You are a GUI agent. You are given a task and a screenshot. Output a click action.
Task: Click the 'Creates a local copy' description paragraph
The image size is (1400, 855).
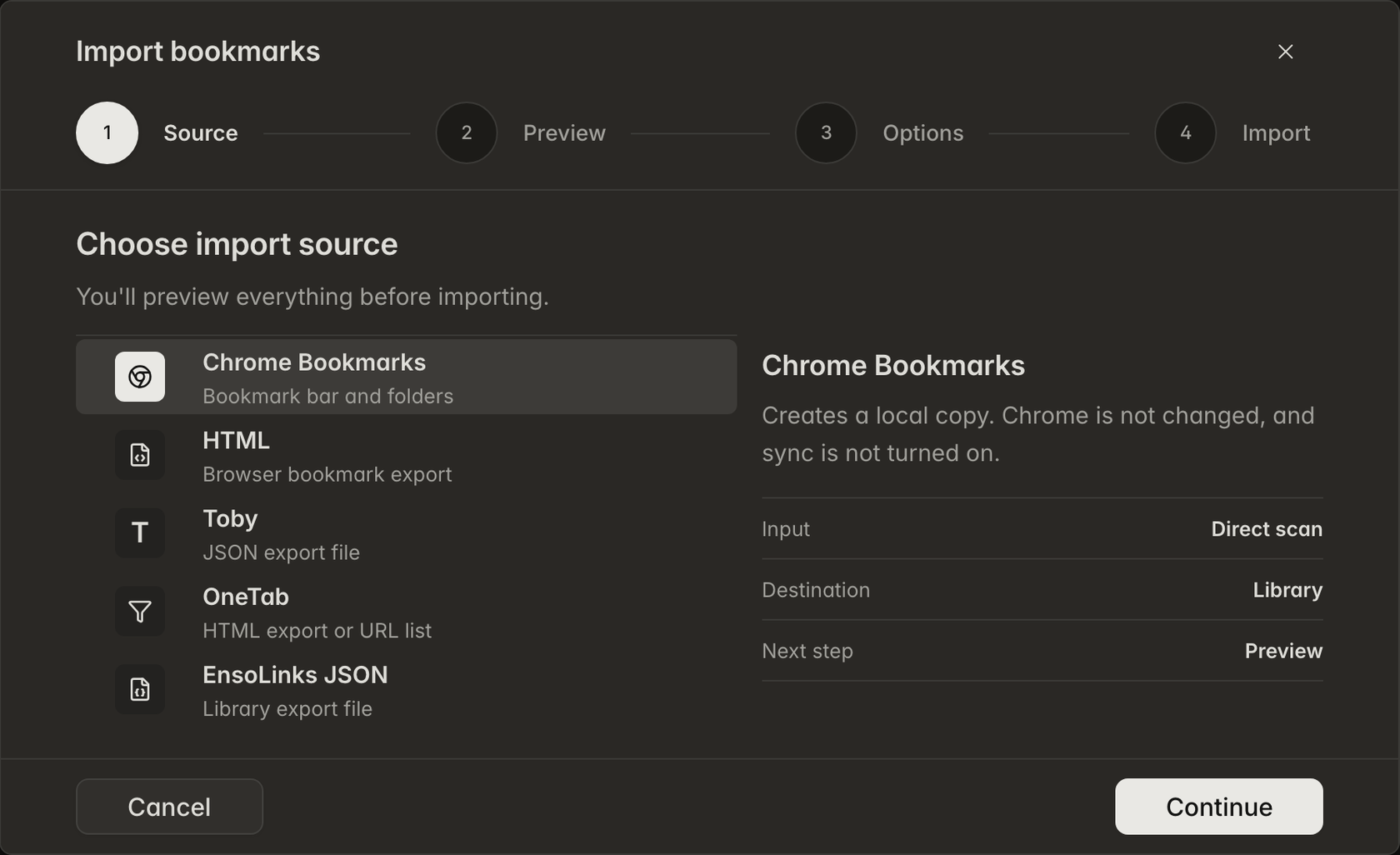[1038, 434]
